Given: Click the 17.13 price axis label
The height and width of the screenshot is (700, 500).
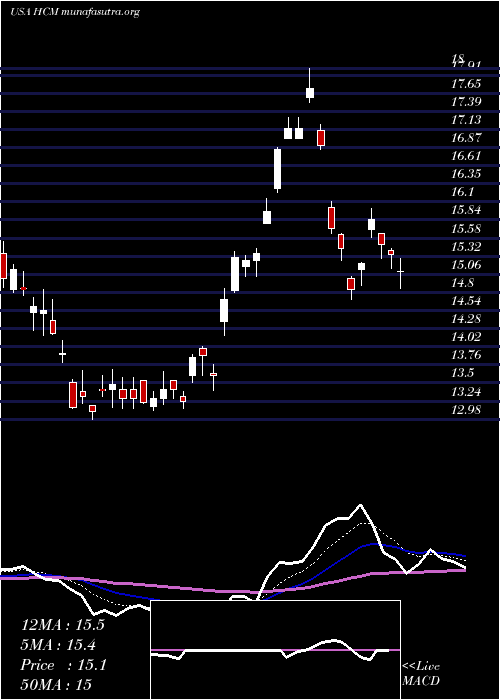Looking at the screenshot, I should point(466,120).
